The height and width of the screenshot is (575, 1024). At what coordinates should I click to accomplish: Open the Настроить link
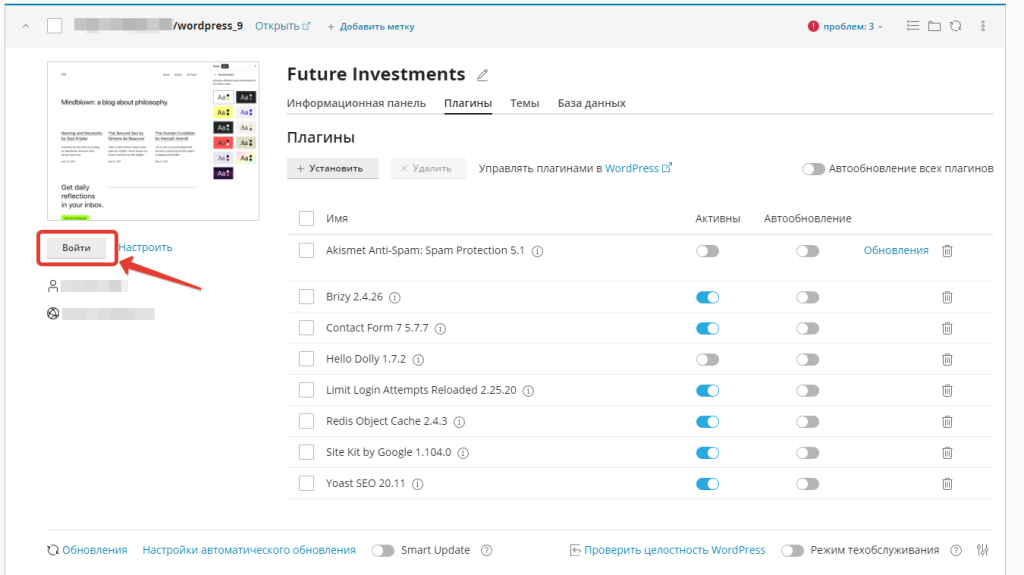pos(145,248)
